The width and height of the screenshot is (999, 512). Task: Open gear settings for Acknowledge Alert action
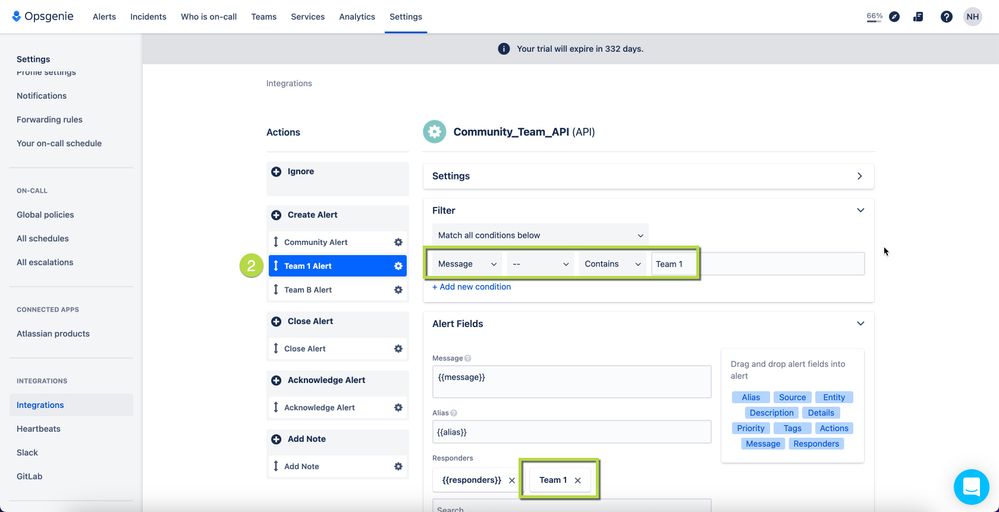click(398, 408)
